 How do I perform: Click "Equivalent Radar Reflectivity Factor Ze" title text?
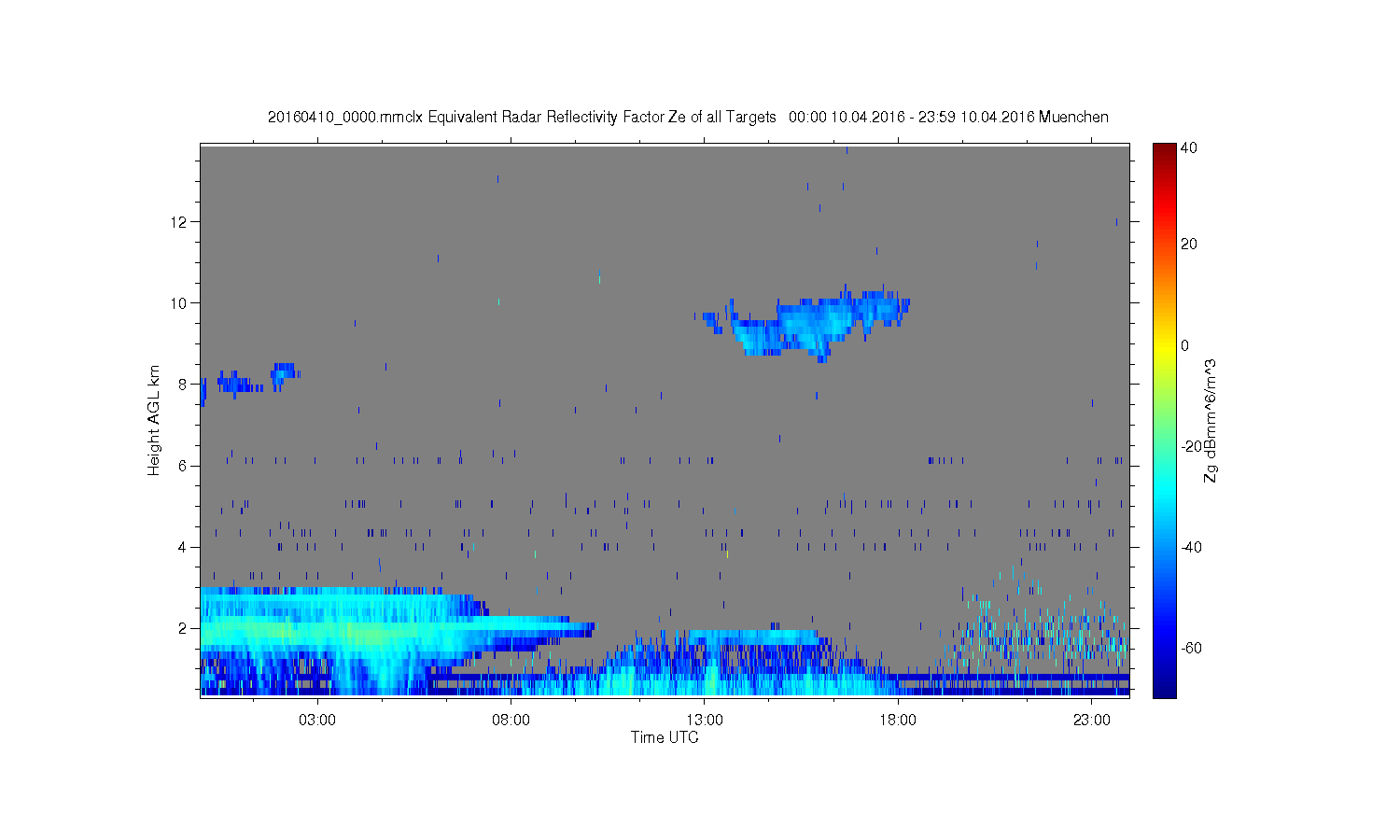[x=557, y=118]
